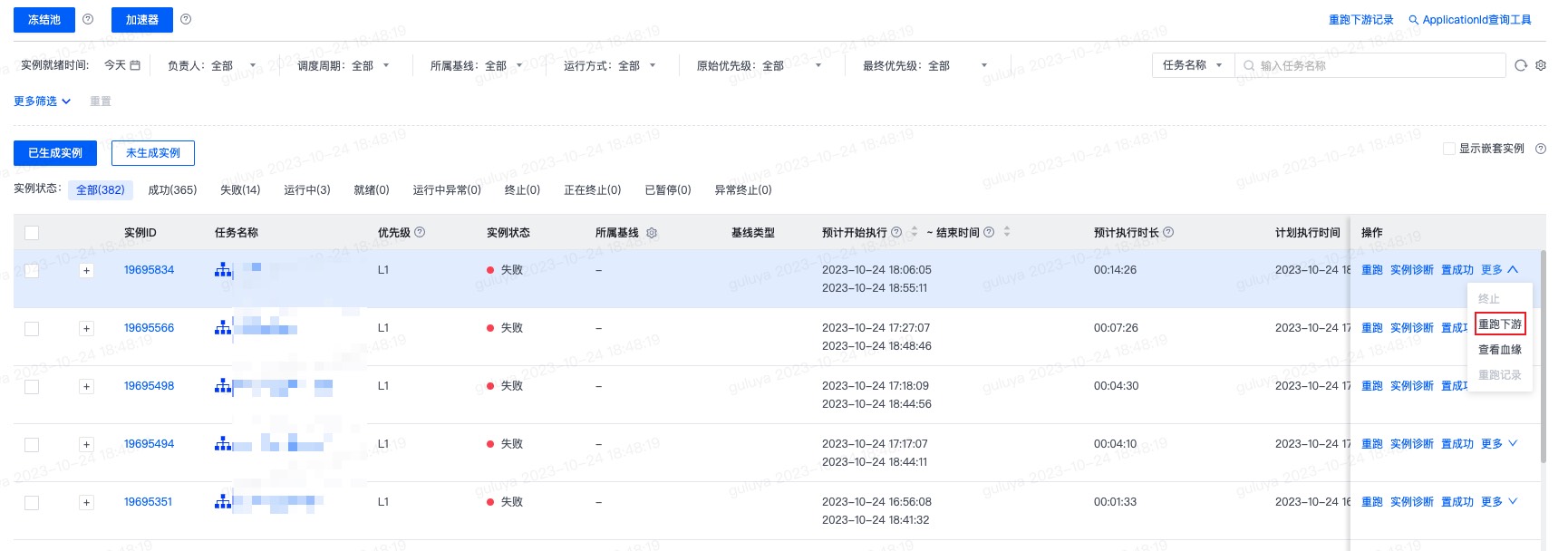
Task: Click workflow icon in row 19695494
Action: tap(223, 443)
